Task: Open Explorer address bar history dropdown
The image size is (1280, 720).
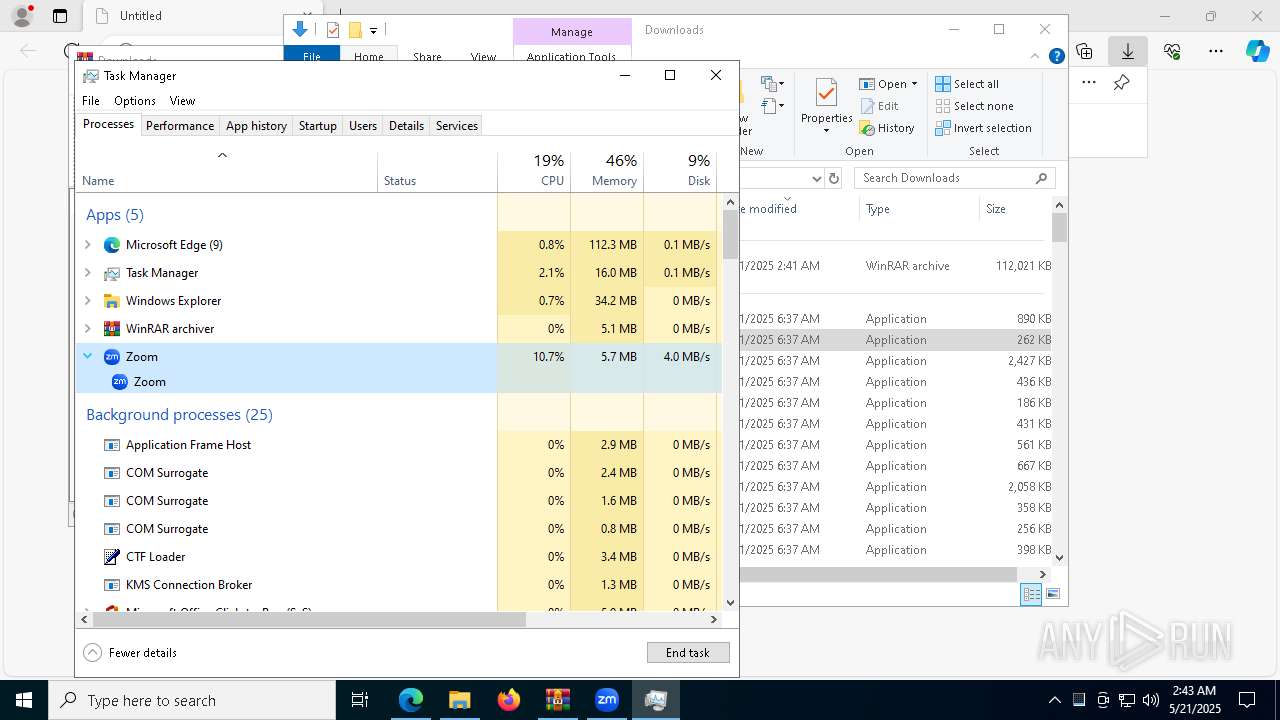Action: 817,178
